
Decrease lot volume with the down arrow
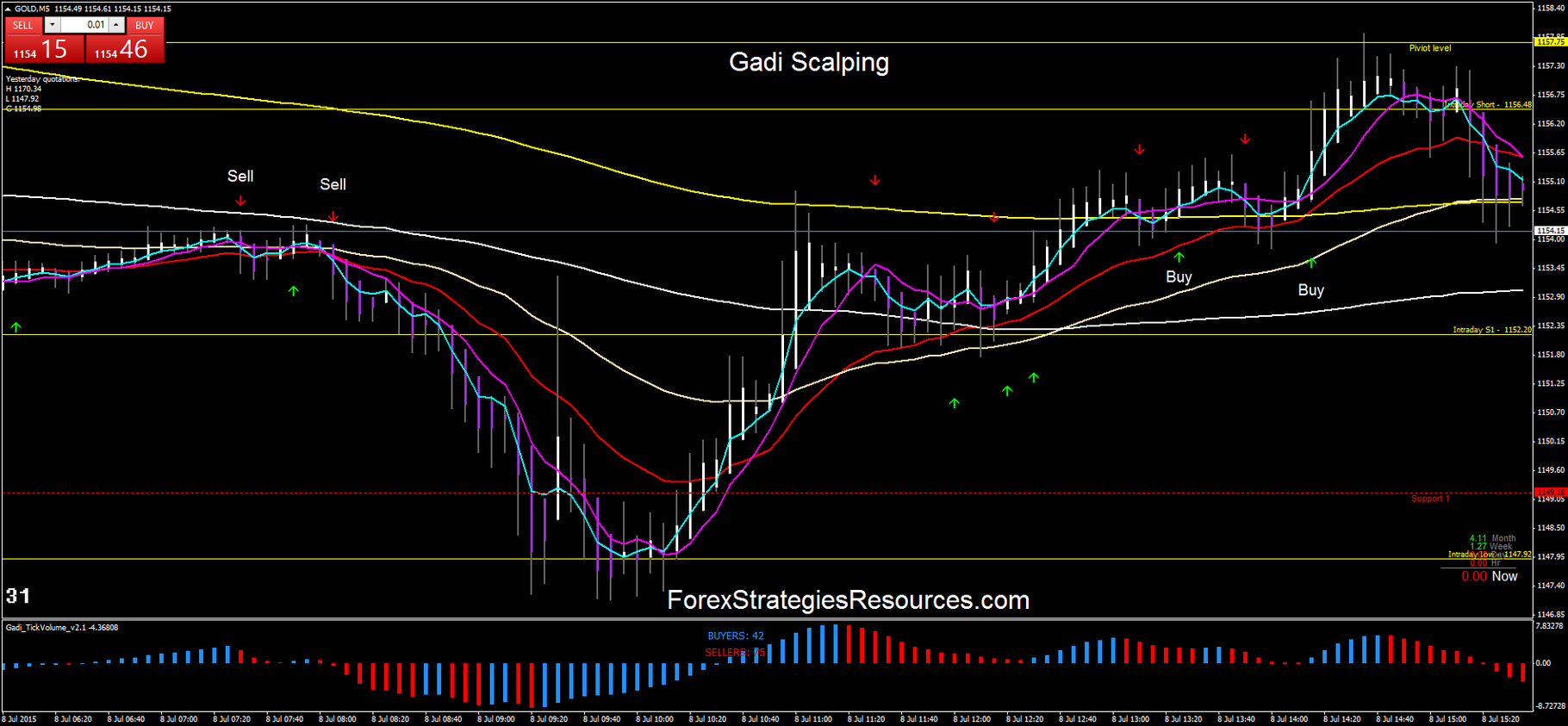tap(52, 25)
